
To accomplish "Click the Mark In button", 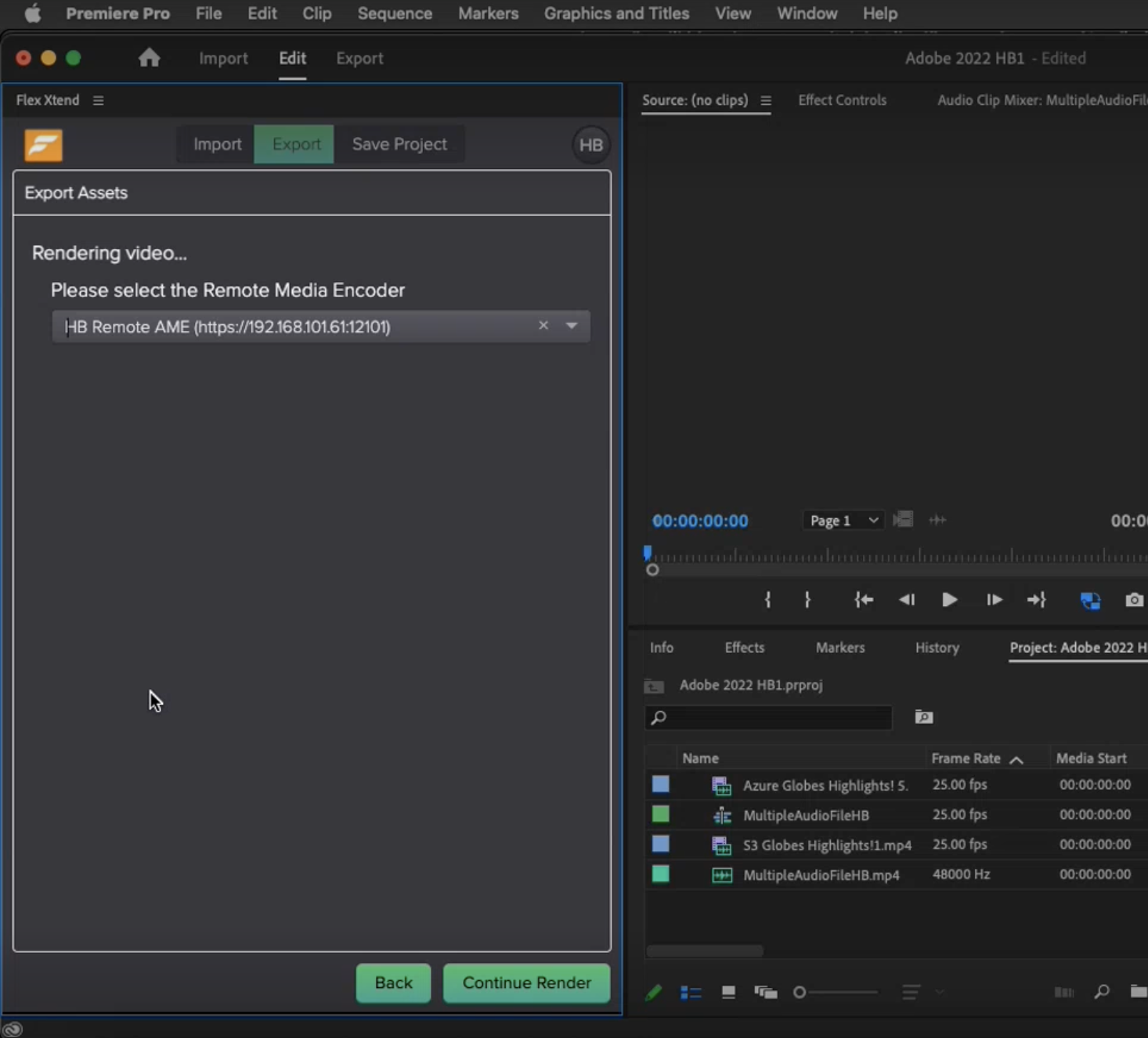I will point(767,600).
